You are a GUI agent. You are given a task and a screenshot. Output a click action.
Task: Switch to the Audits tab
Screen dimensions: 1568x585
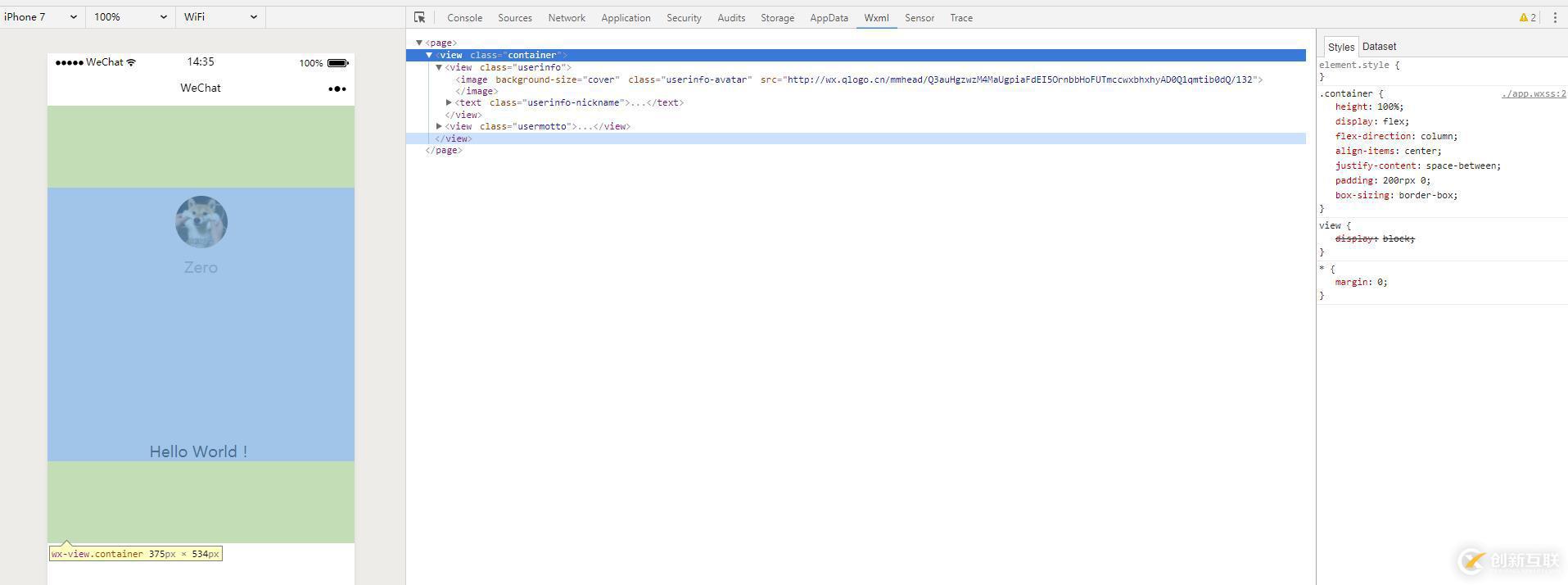pyautogui.click(x=731, y=17)
